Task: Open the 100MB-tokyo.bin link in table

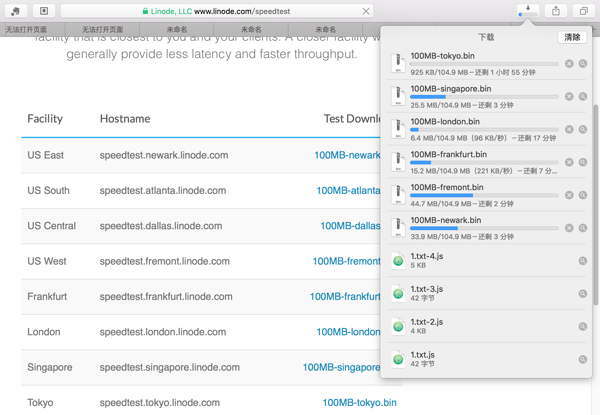Action: pos(359,403)
